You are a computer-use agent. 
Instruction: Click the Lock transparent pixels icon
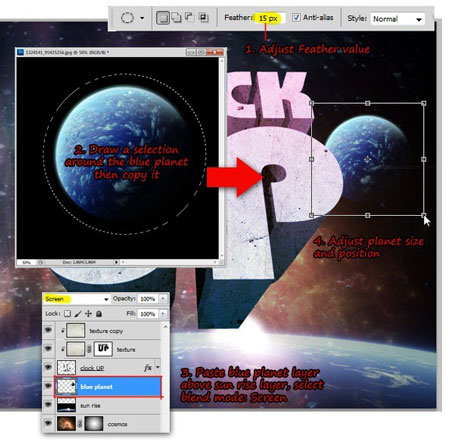coord(67,314)
